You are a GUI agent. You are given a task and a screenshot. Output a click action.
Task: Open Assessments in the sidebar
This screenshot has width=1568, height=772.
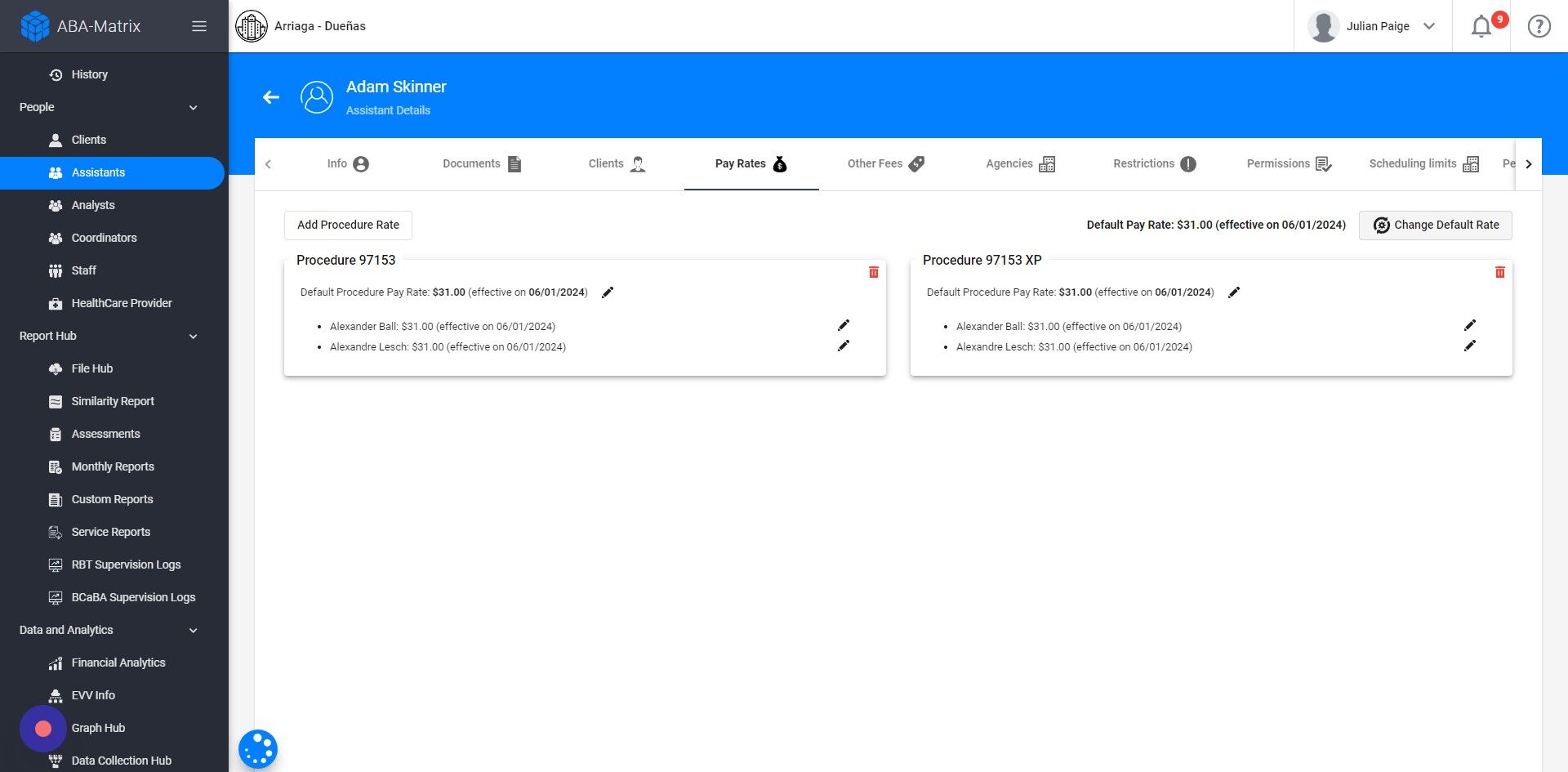click(106, 434)
